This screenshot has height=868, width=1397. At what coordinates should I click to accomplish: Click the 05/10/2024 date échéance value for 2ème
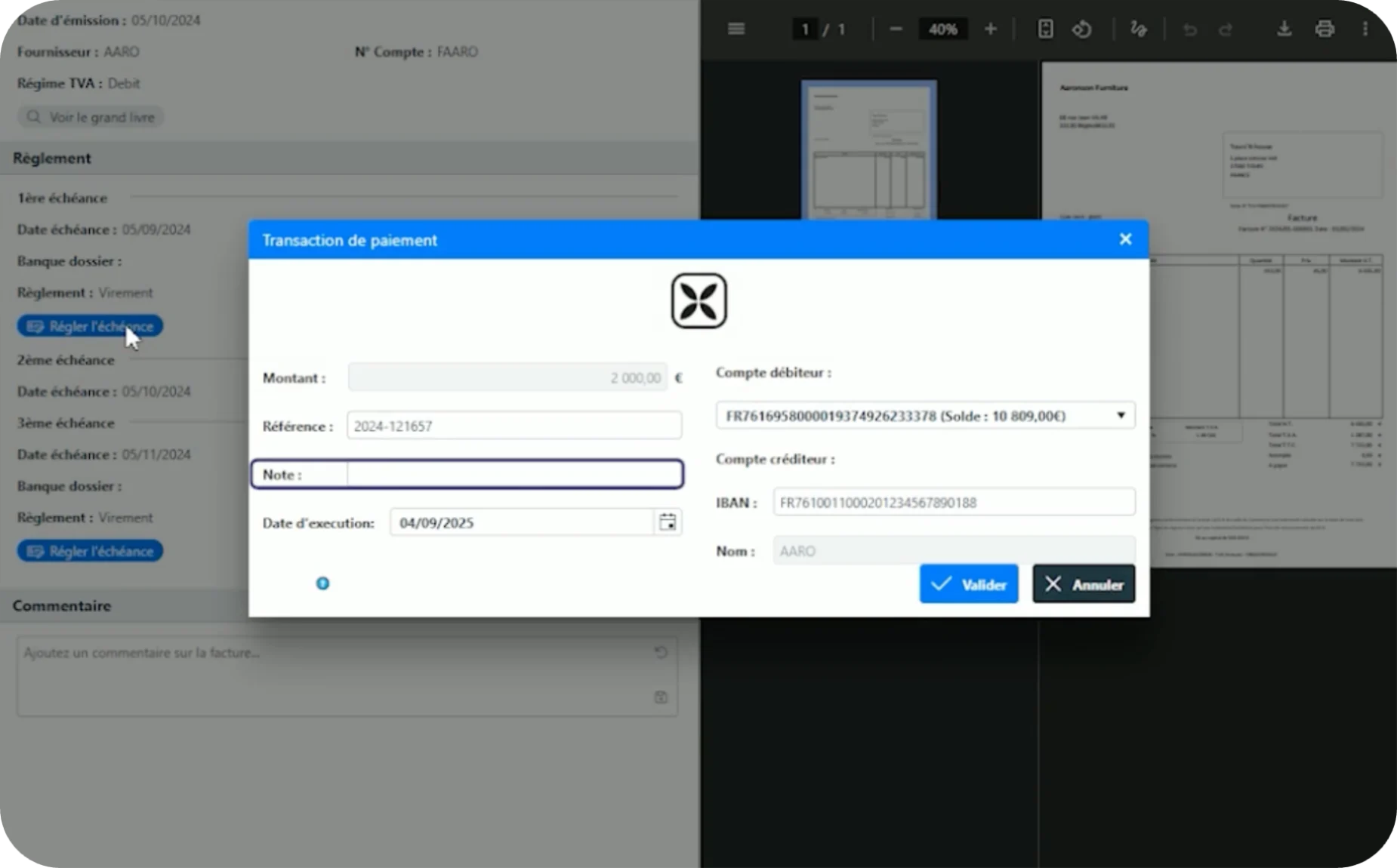coord(156,392)
